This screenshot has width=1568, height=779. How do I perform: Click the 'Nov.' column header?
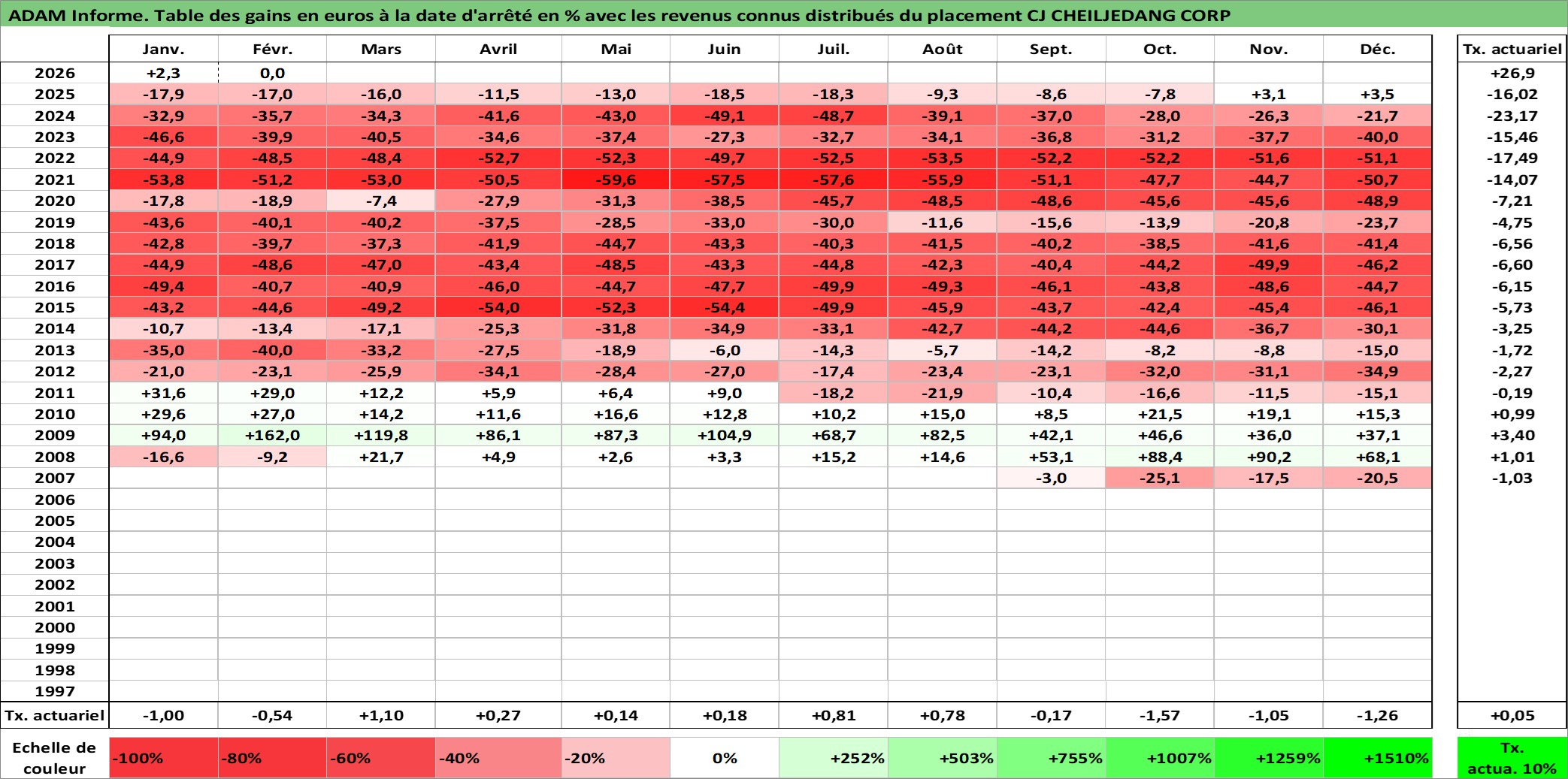(x=1269, y=49)
